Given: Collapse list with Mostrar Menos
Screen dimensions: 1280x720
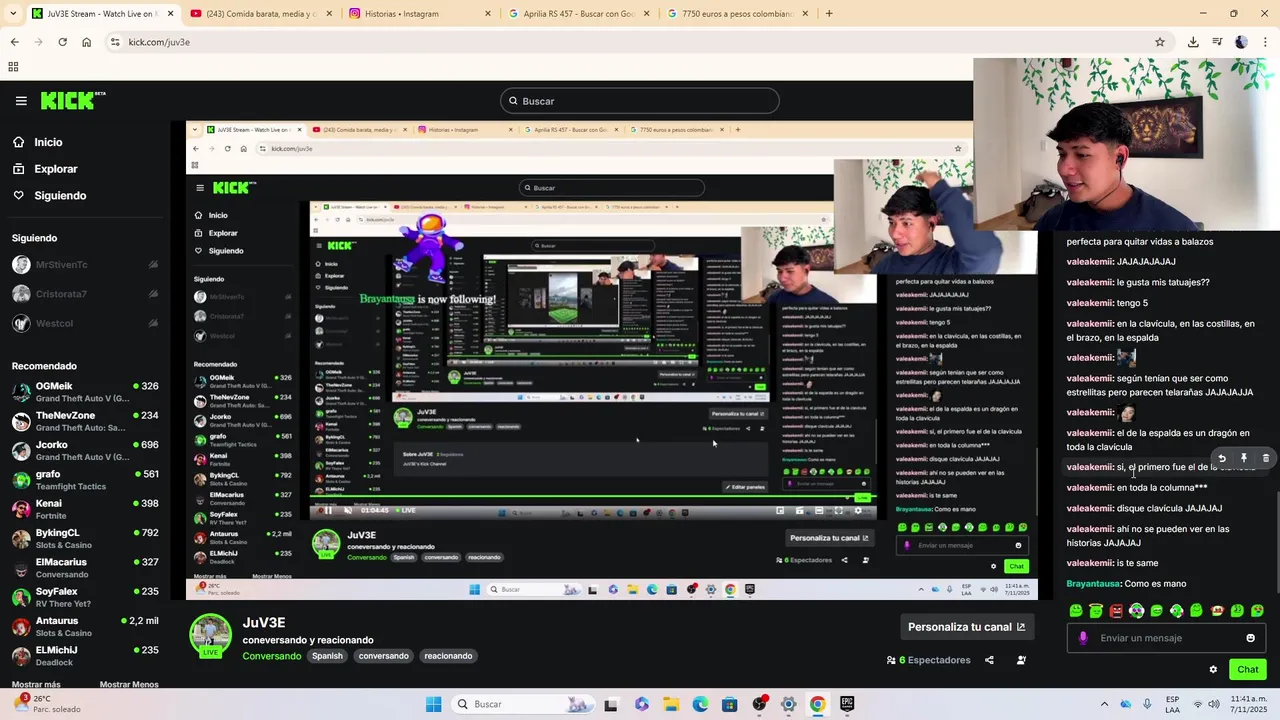Looking at the screenshot, I should tap(129, 684).
